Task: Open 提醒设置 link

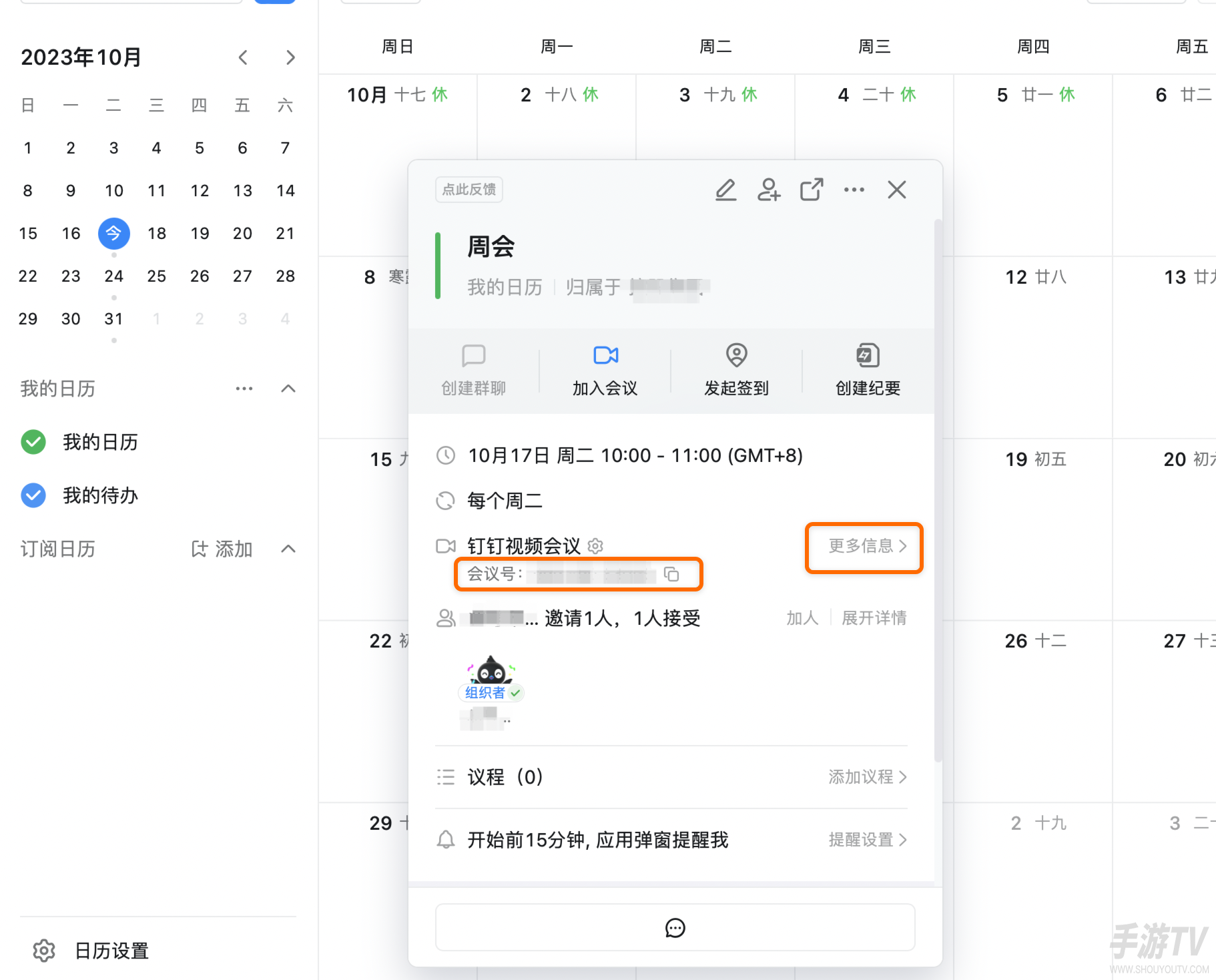Action: click(x=868, y=840)
